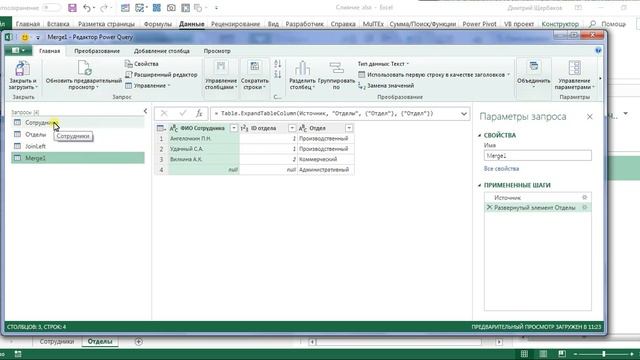The width and height of the screenshot is (640, 360).
Task: Click the Excel Undo icon
Action: pos(86,8)
